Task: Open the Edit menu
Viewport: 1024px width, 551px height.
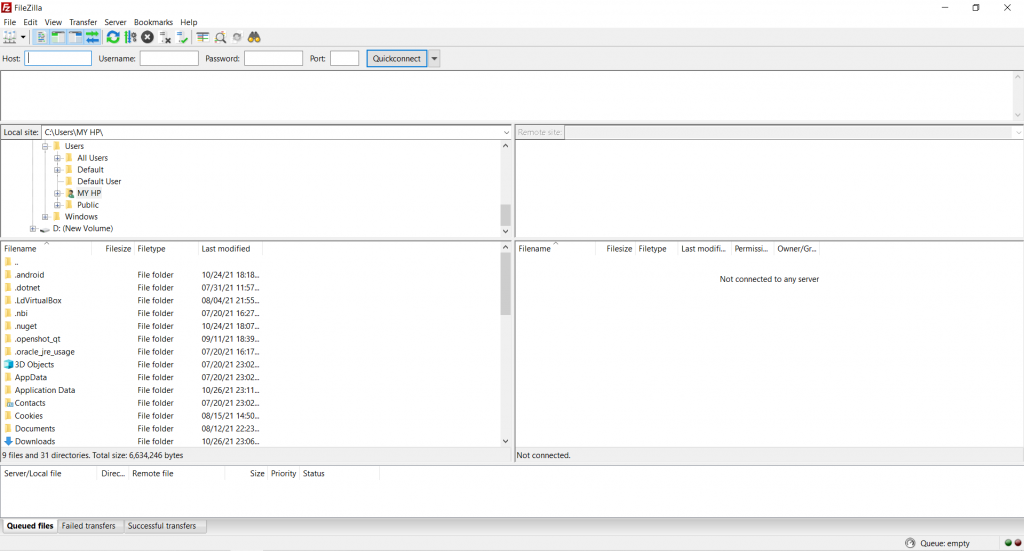Action: (30, 22)
